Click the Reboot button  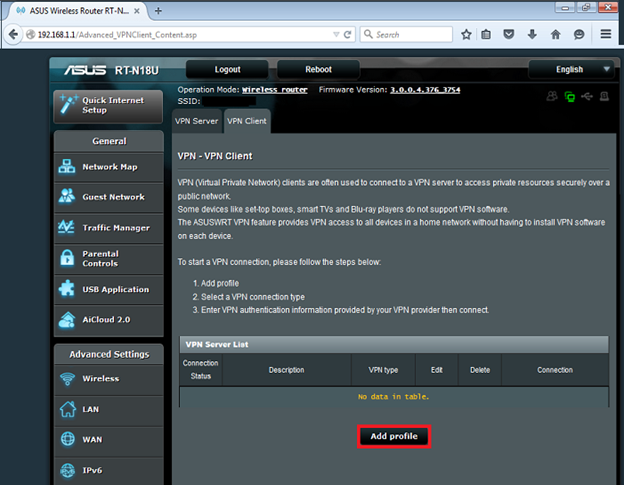318,69
